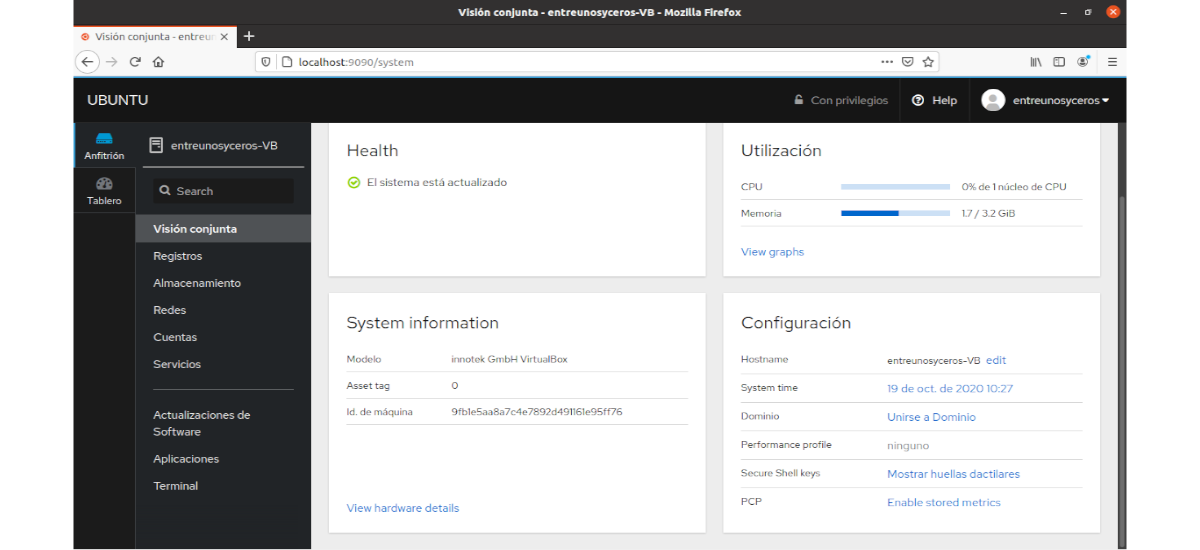Click the browser forward arrow

point(112,62)
